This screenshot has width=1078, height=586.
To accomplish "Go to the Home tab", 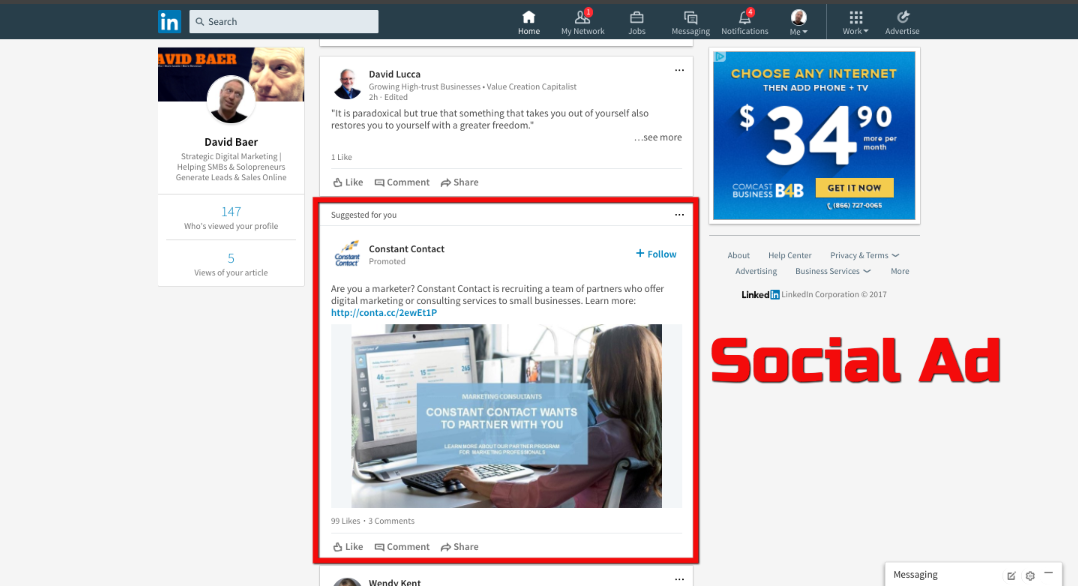I will (528, 21).
